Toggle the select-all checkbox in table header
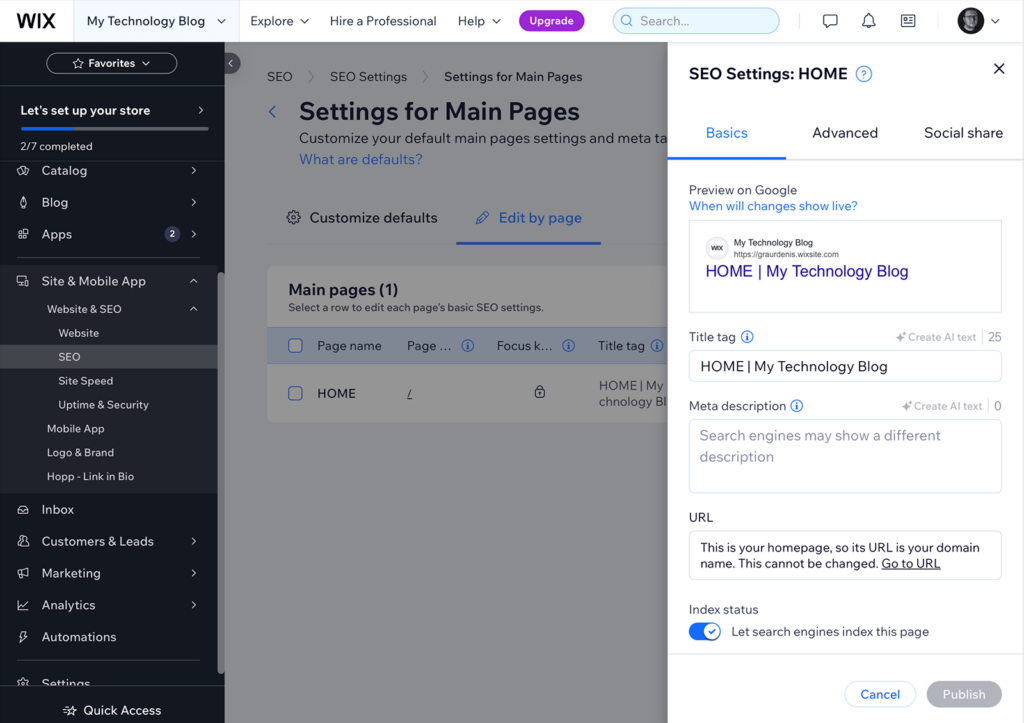1024x723 pixels. [x=295, y=345]
